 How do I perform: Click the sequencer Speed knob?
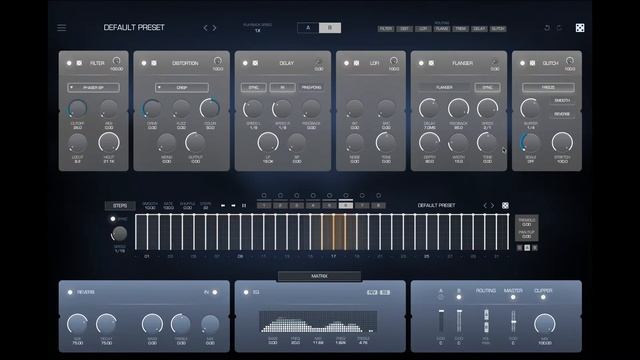pos(120,234)
